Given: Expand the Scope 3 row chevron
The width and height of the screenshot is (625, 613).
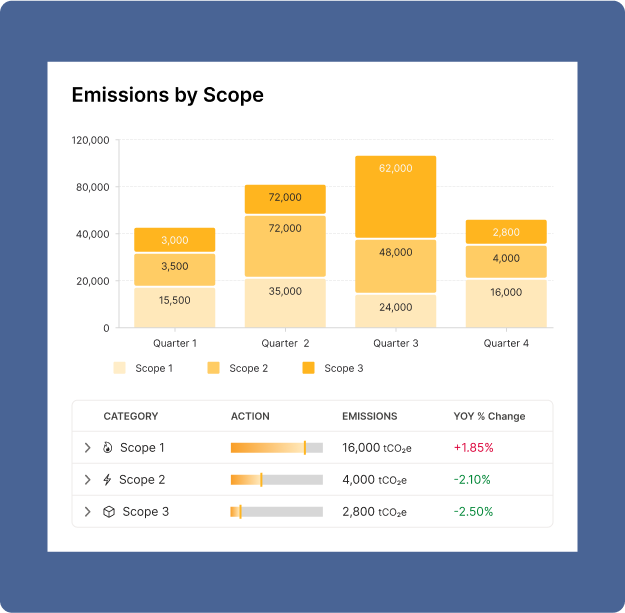Looking at the screenshot, I should pos(87,512).
